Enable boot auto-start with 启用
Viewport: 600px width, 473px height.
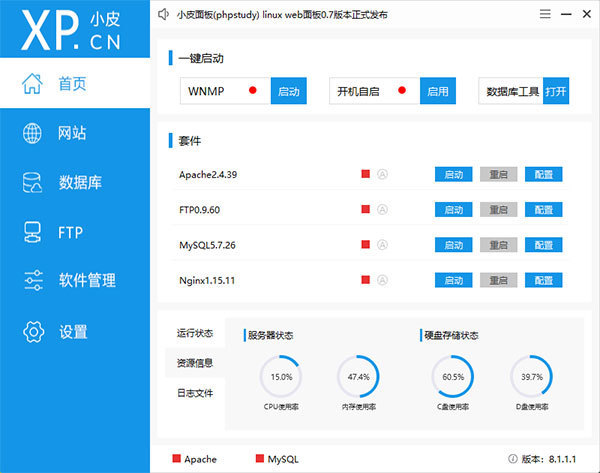point(438,91)
